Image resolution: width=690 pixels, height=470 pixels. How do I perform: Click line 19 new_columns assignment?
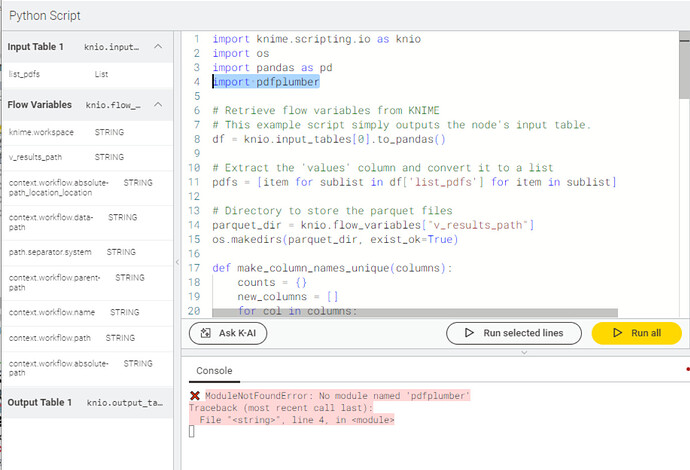tap(288, 297)
